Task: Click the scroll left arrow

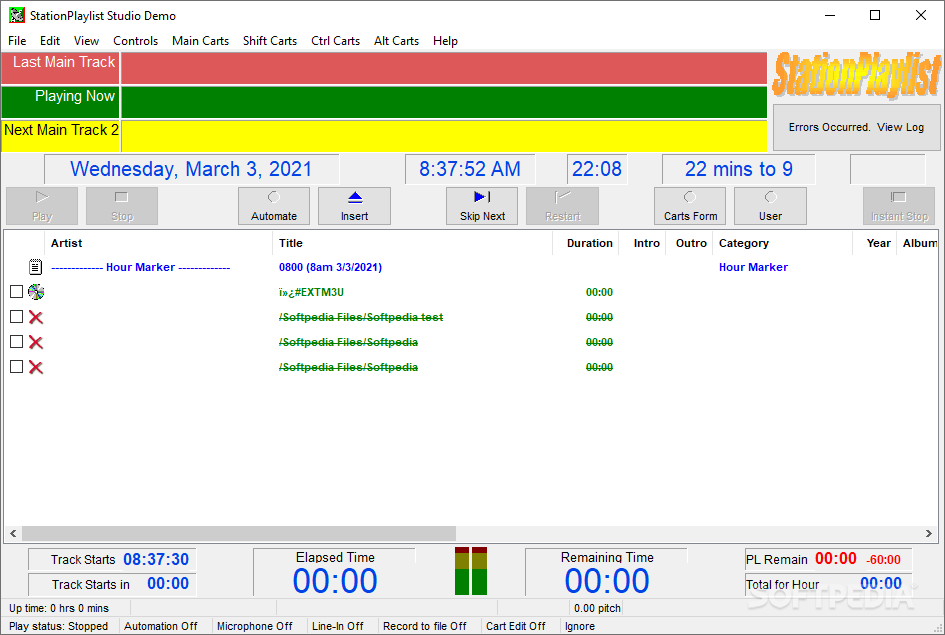Action: 13,533
